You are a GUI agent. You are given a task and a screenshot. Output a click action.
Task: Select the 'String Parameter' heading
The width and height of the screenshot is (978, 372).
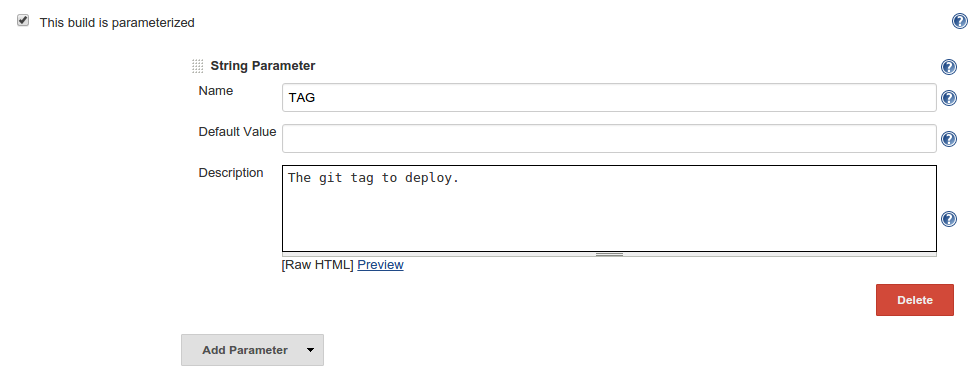coord(263,66)
